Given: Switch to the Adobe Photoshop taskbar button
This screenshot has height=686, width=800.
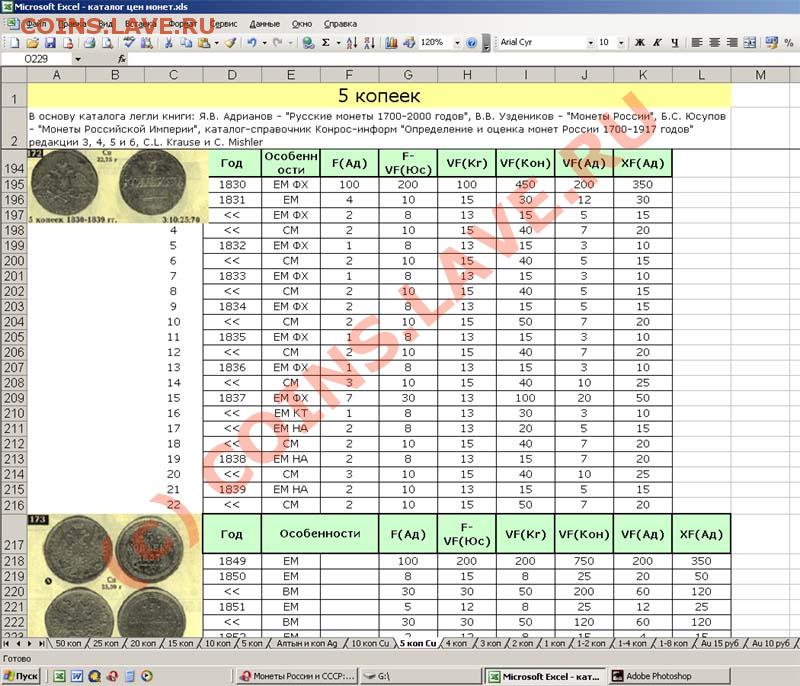Looking at the screenshot, I should pyautogui.click(x=669, y=676).
